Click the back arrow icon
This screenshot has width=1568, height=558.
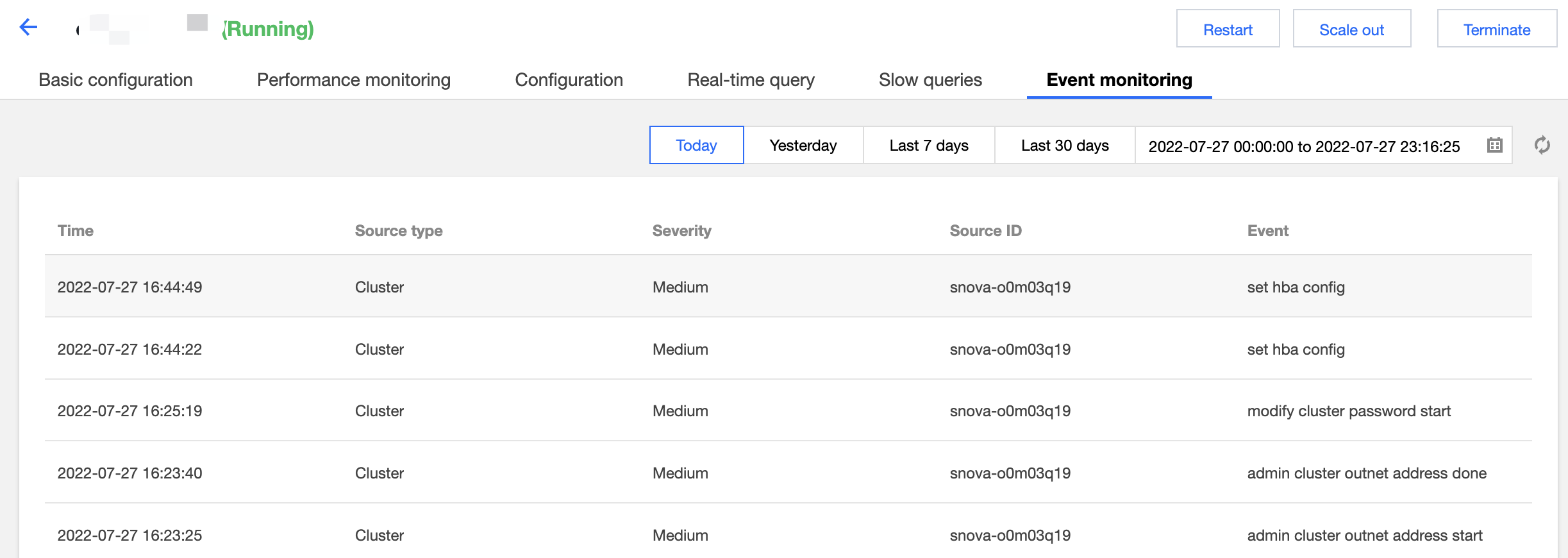tap(29, 27)
